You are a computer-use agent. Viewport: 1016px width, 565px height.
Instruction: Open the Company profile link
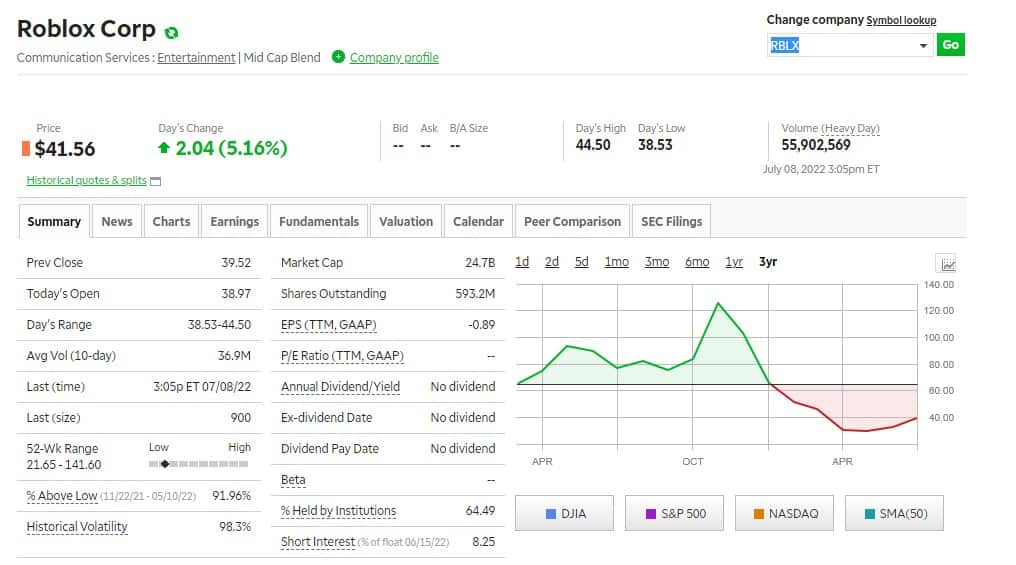point(394,58)
